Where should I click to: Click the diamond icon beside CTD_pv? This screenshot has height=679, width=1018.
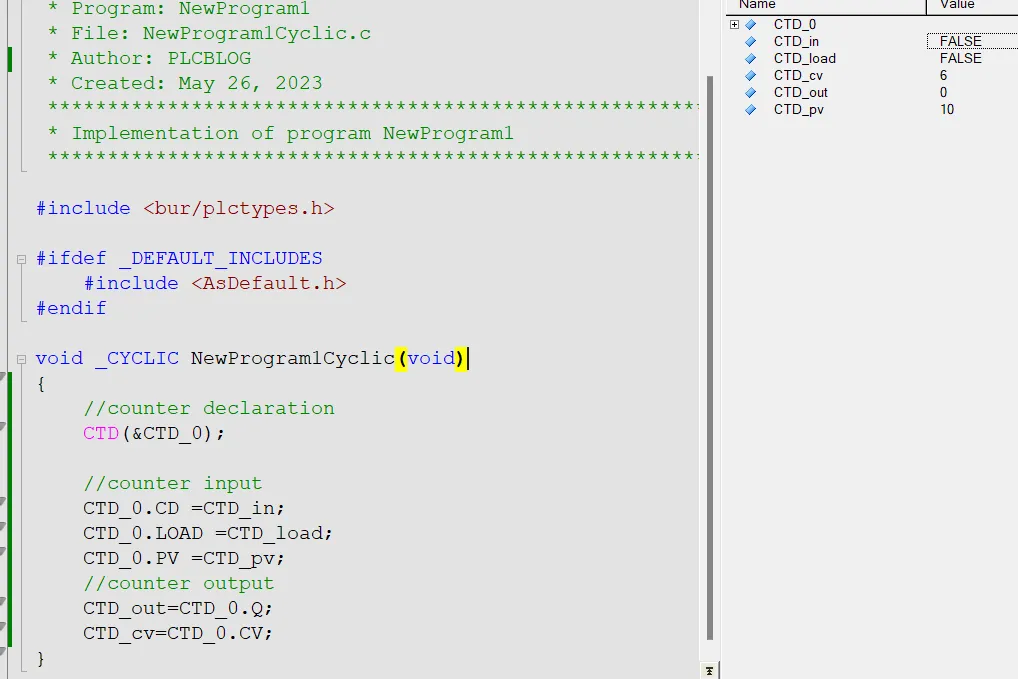click(750, 109)
